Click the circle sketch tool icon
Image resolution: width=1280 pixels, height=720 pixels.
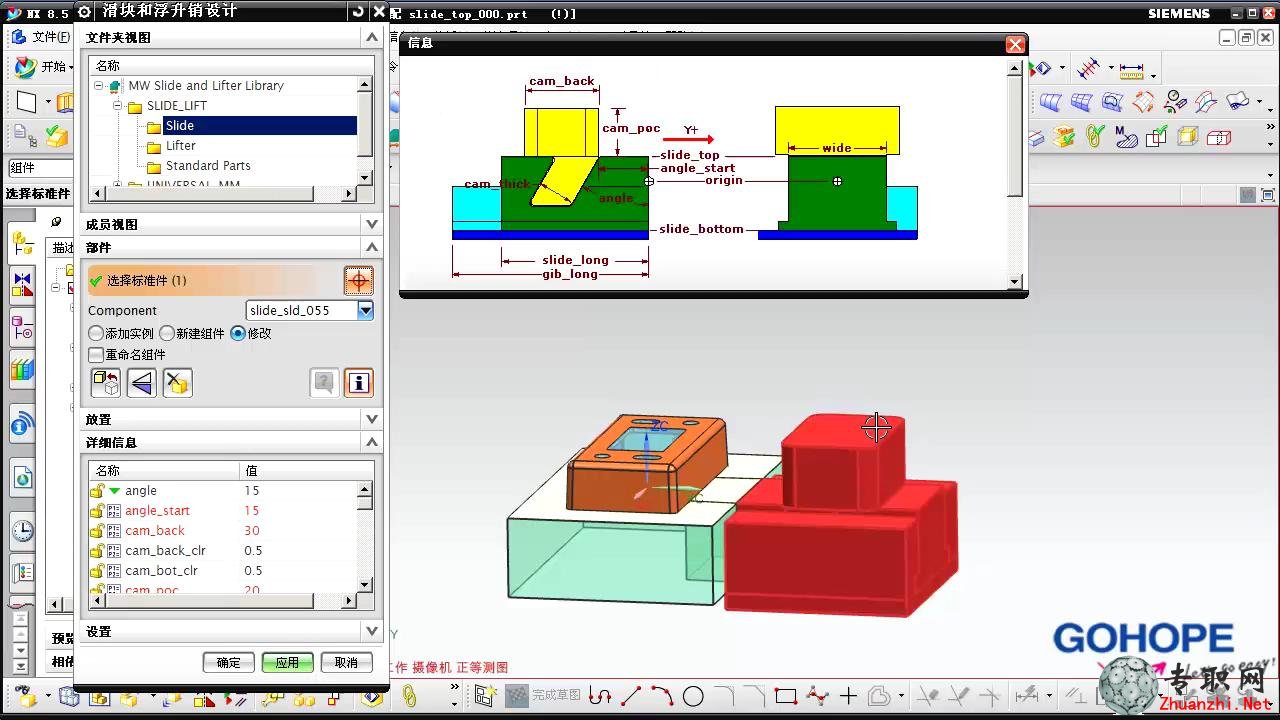click(693, 696)
